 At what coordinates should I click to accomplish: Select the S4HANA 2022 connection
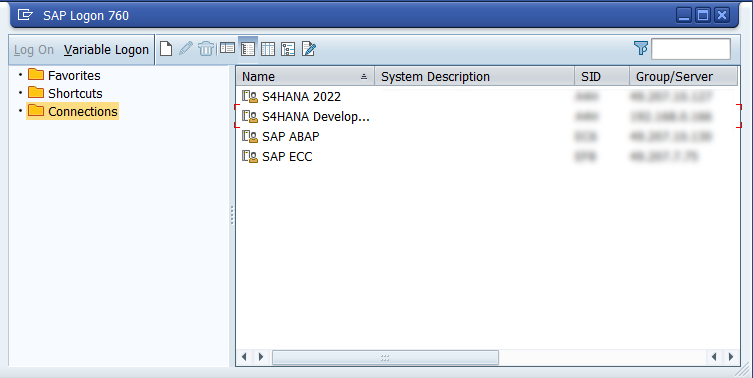pos(486,97)
